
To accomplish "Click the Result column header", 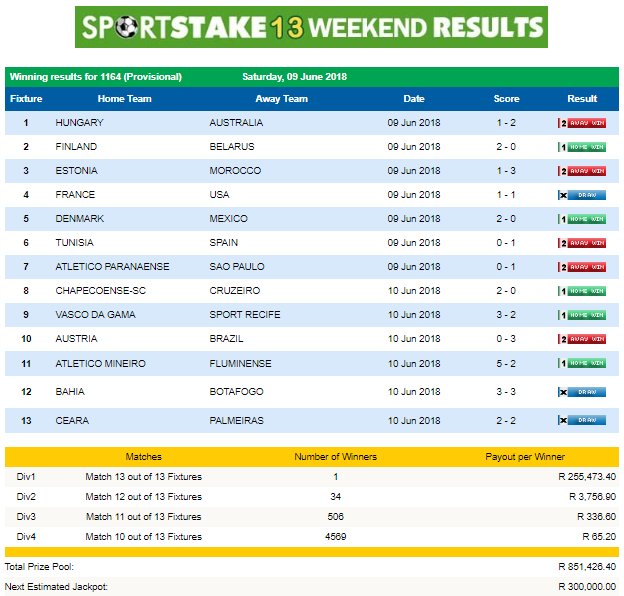I will click(582, 99).
